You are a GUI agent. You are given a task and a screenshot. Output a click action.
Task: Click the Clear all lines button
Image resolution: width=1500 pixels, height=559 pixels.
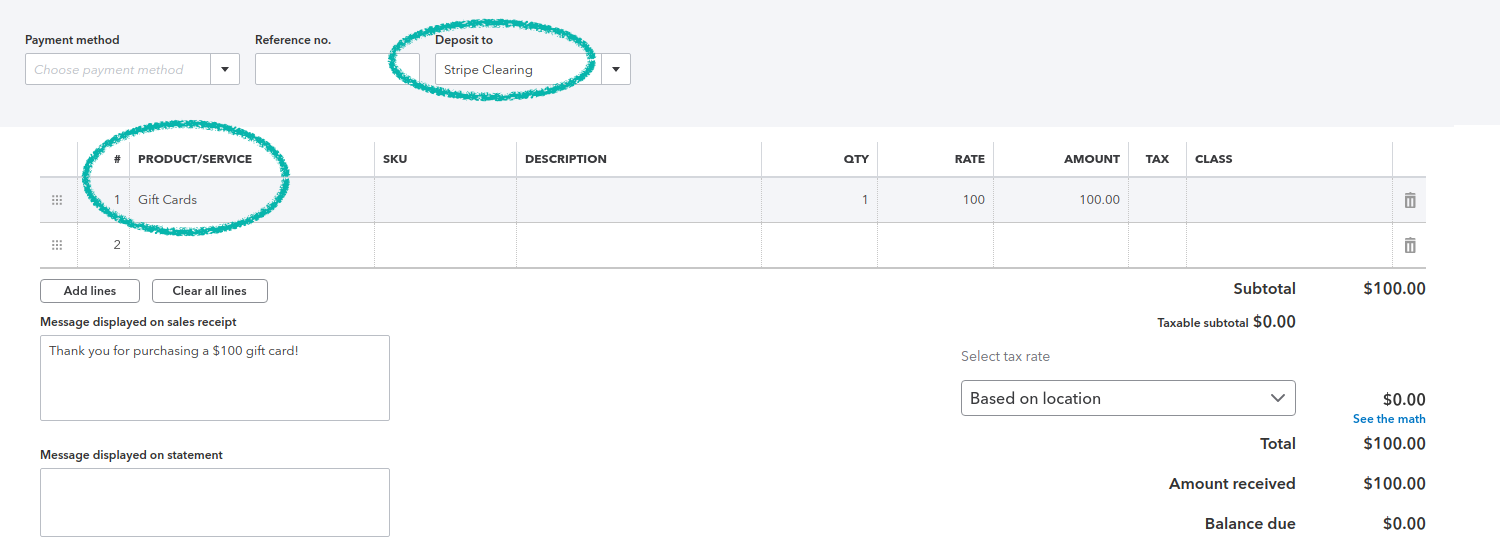click(209, 291)
